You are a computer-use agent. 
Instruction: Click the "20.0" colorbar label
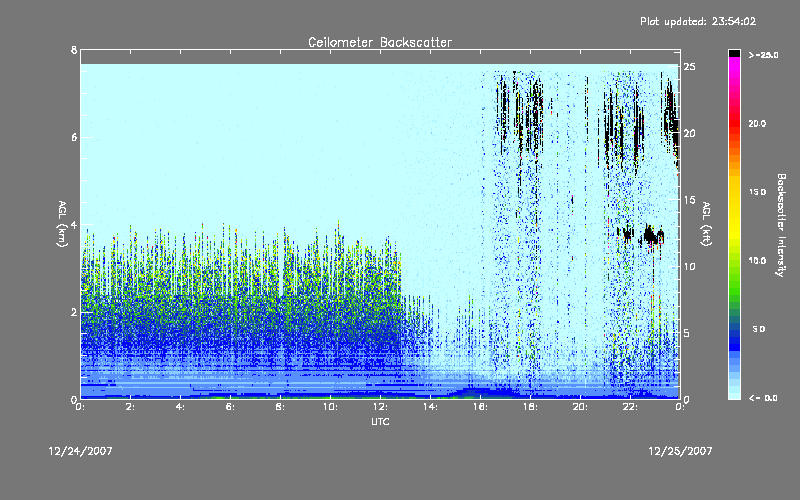(x=758, y=123)
